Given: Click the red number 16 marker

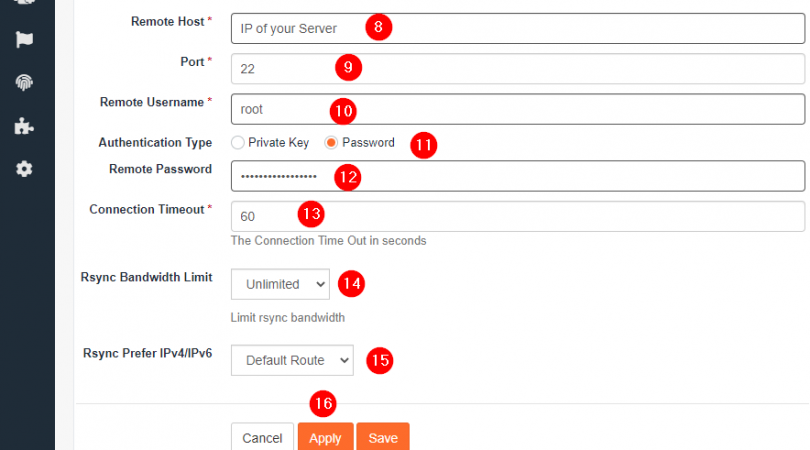Looking at the screenshot, I should 322,403.
